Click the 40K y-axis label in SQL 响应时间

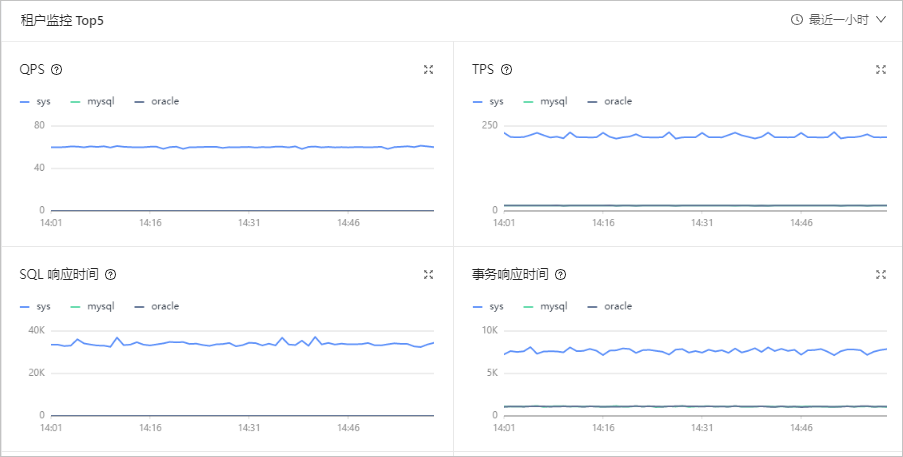pos(37,331)
